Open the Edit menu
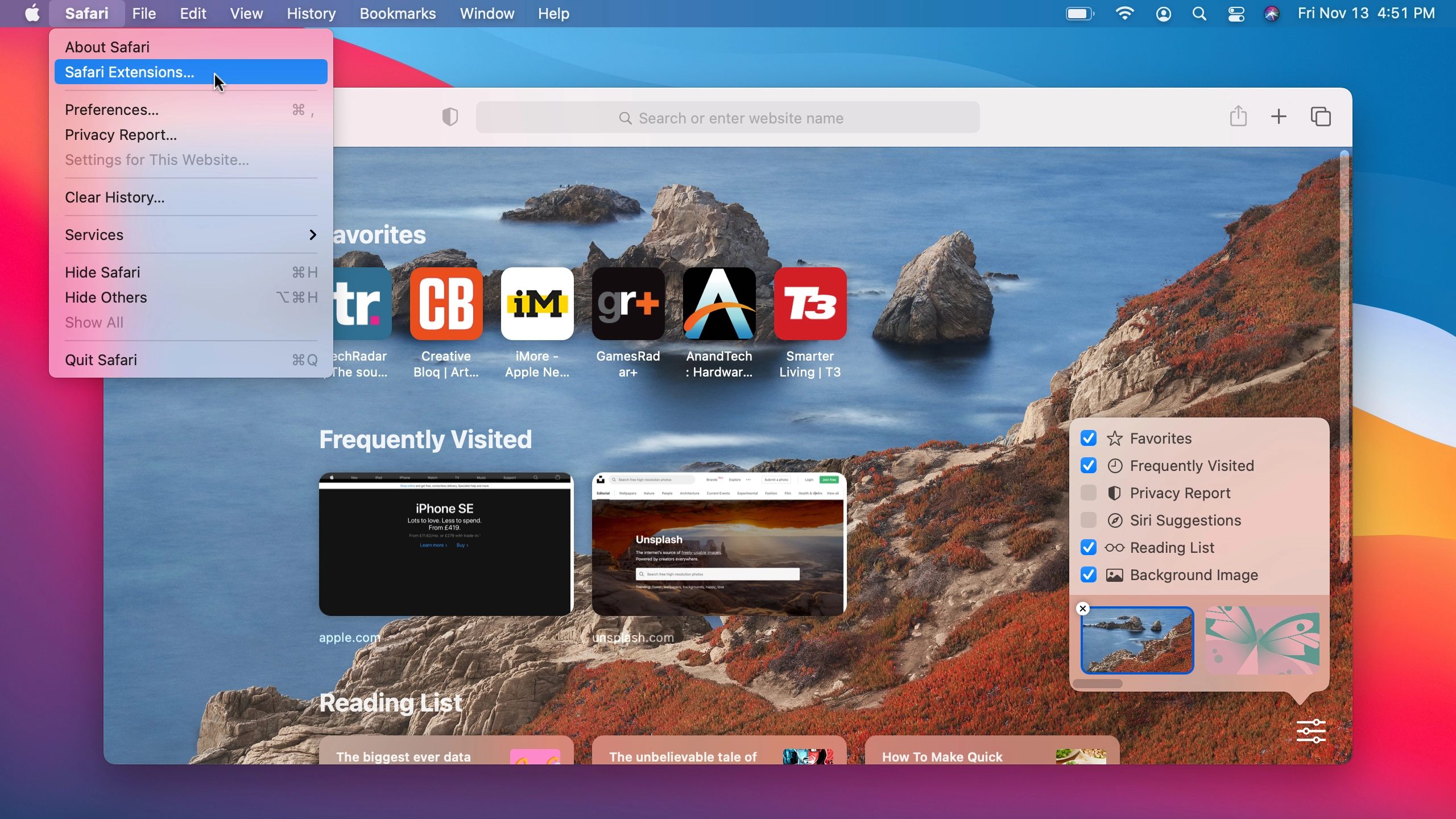Image resolution: width=1456 pixels, height=819 pixels. tap(193, 14)
